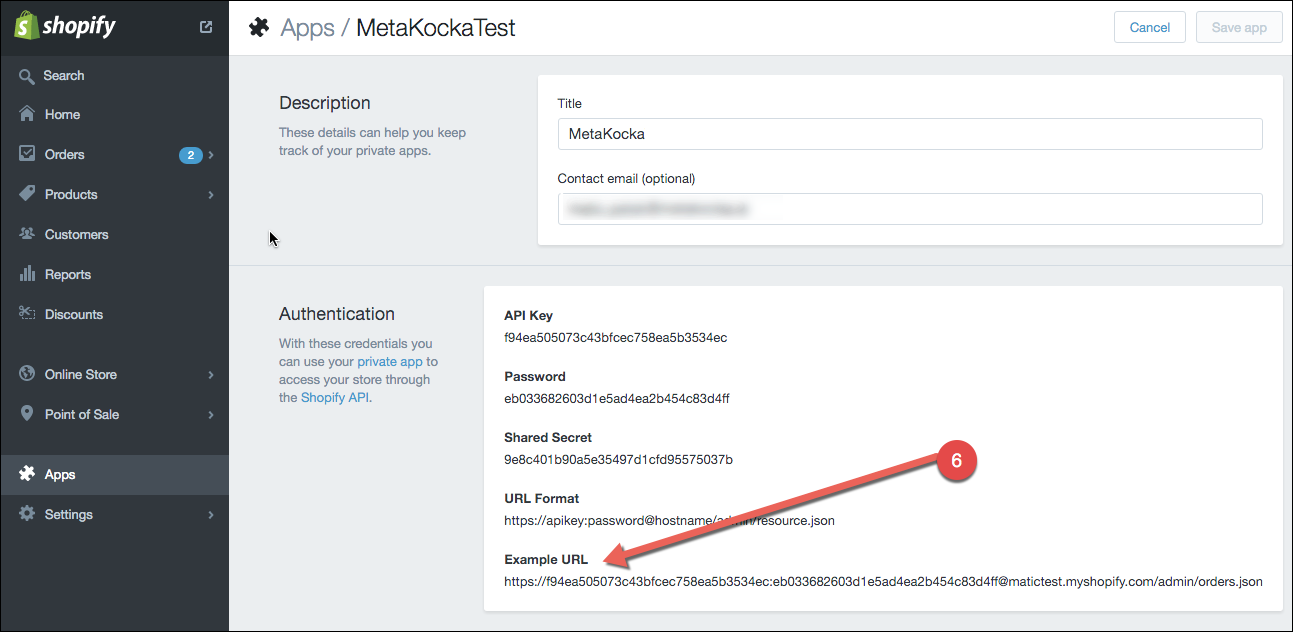Click the Title input field
1293x632 pixels.
tap(910, 133)
